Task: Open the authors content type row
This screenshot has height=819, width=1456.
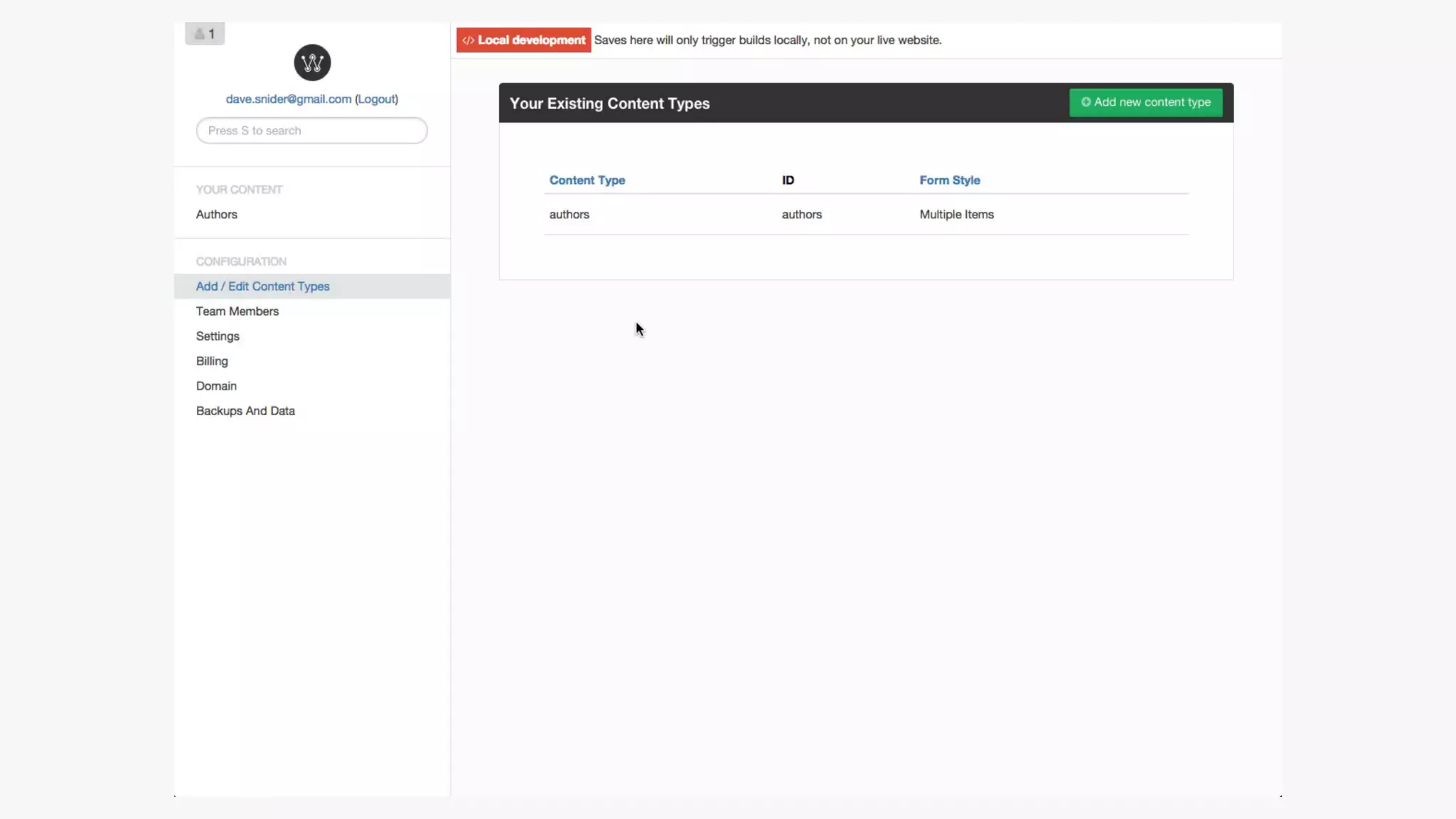Action: 569,215
